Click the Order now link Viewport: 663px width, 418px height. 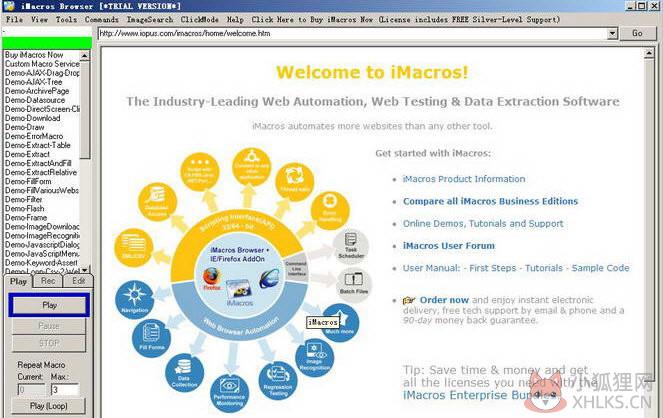point(444,300)
